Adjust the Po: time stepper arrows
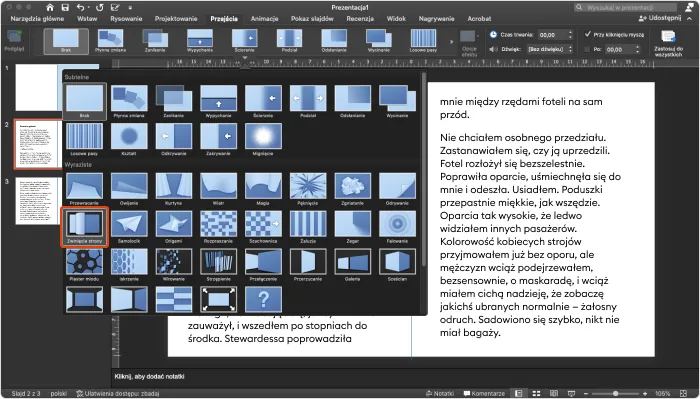700x399 pixels. point(637,49)
